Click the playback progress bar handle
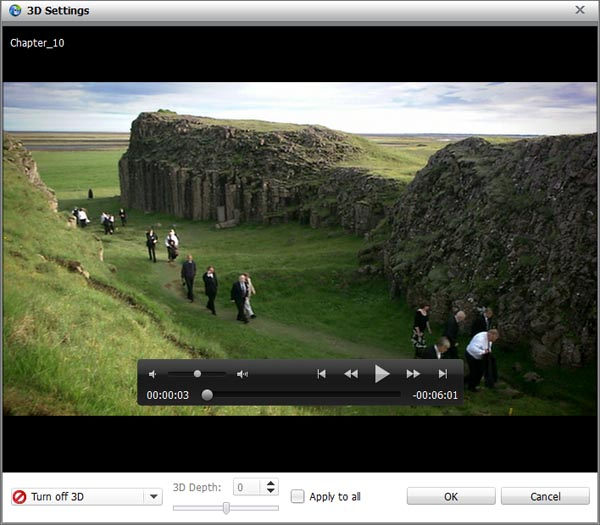 coord(207,395)
